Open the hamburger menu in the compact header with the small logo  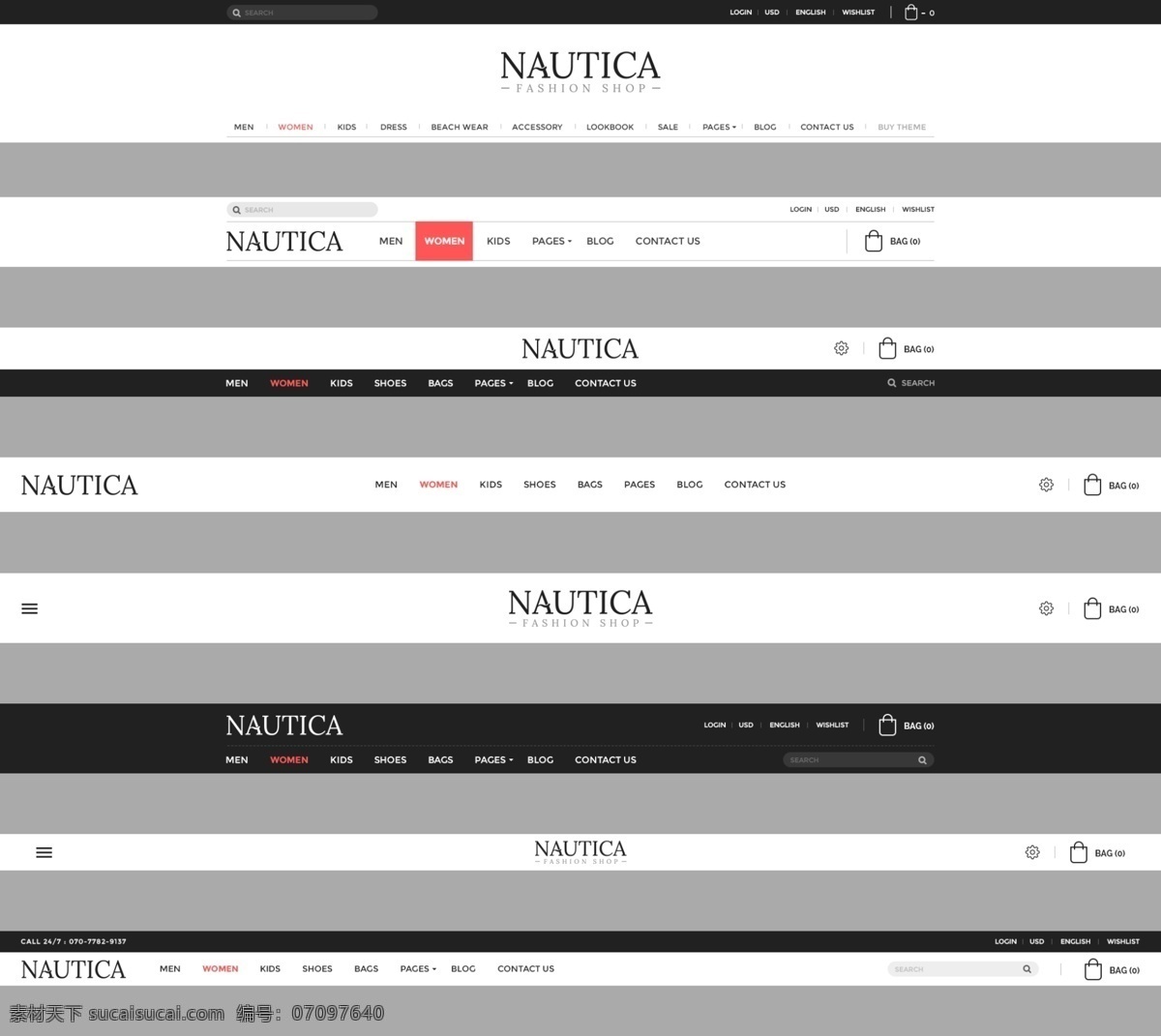[x=44, y=852]
